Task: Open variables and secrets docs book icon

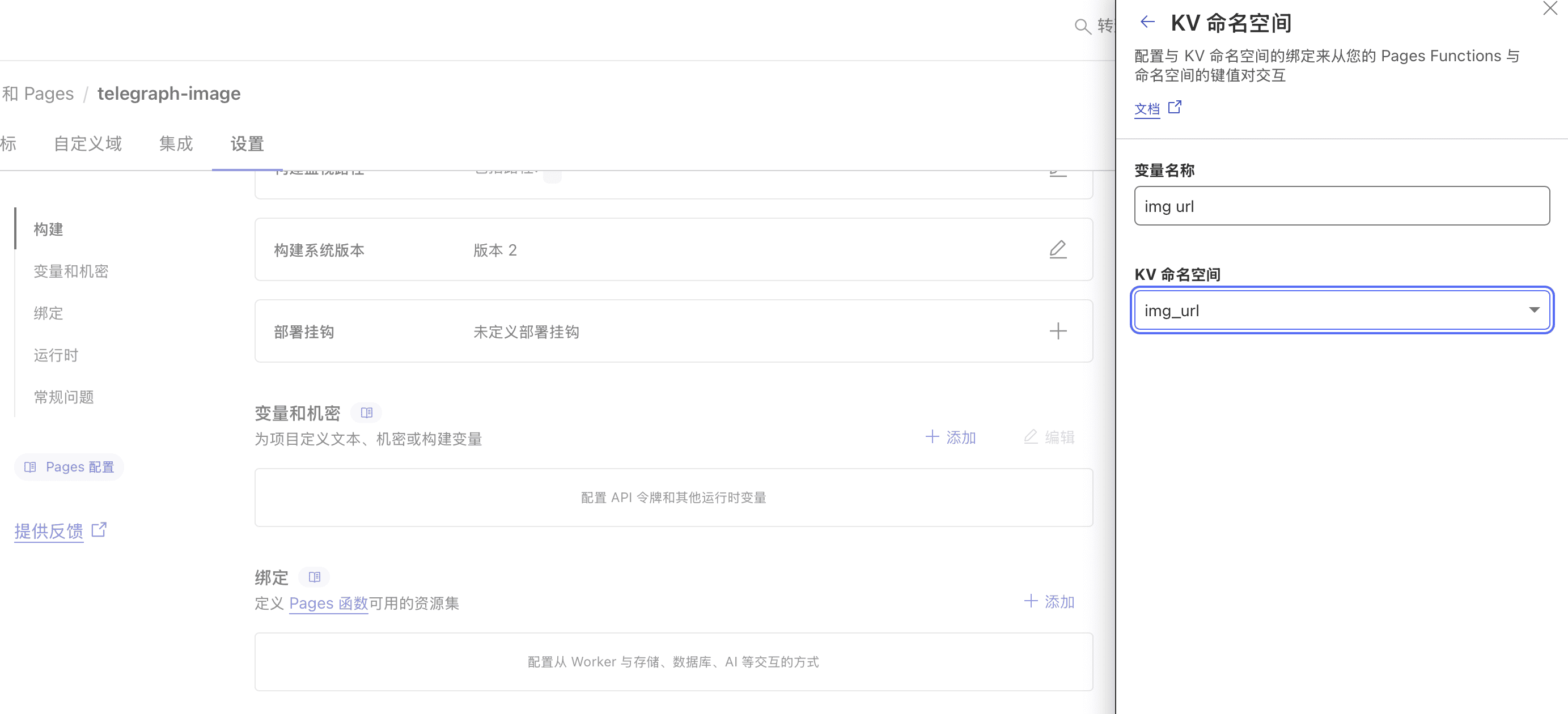Action: point(366,413)
